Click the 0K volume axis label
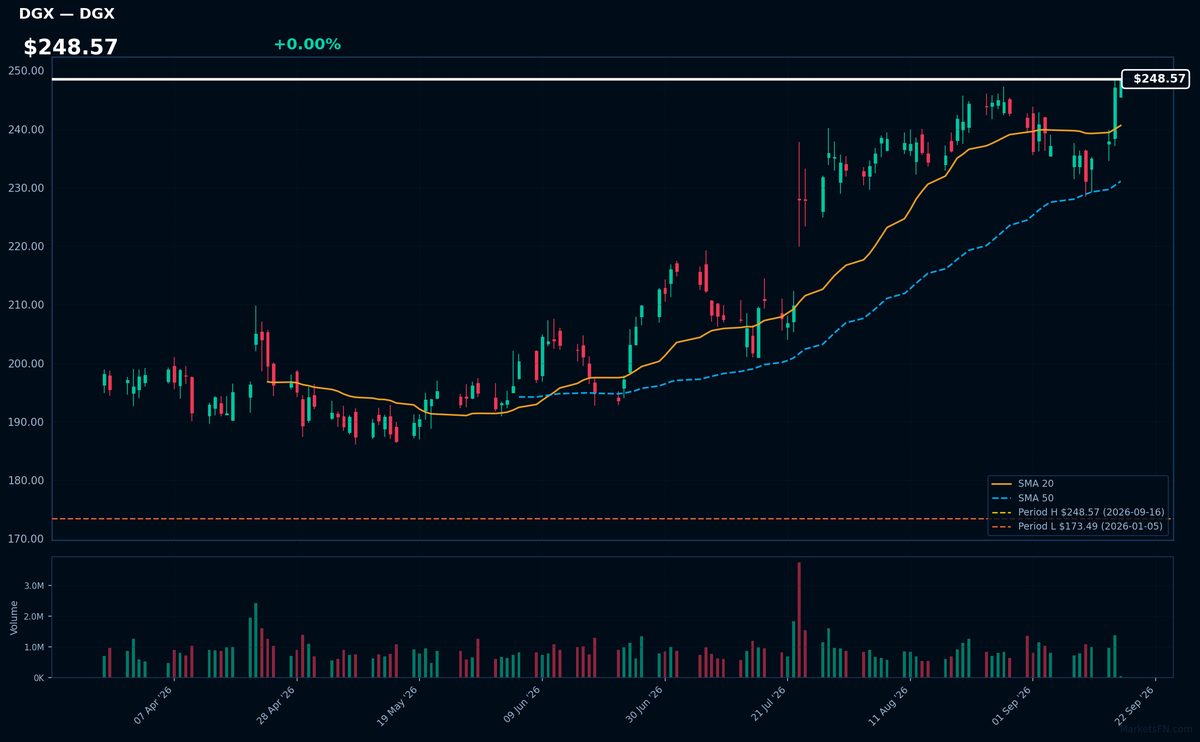 click(x=39, y=678)
